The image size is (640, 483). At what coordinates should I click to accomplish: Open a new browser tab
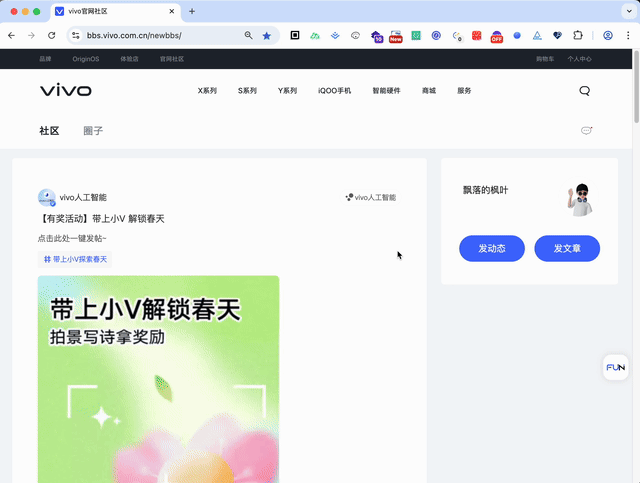(x=192, y=11)
